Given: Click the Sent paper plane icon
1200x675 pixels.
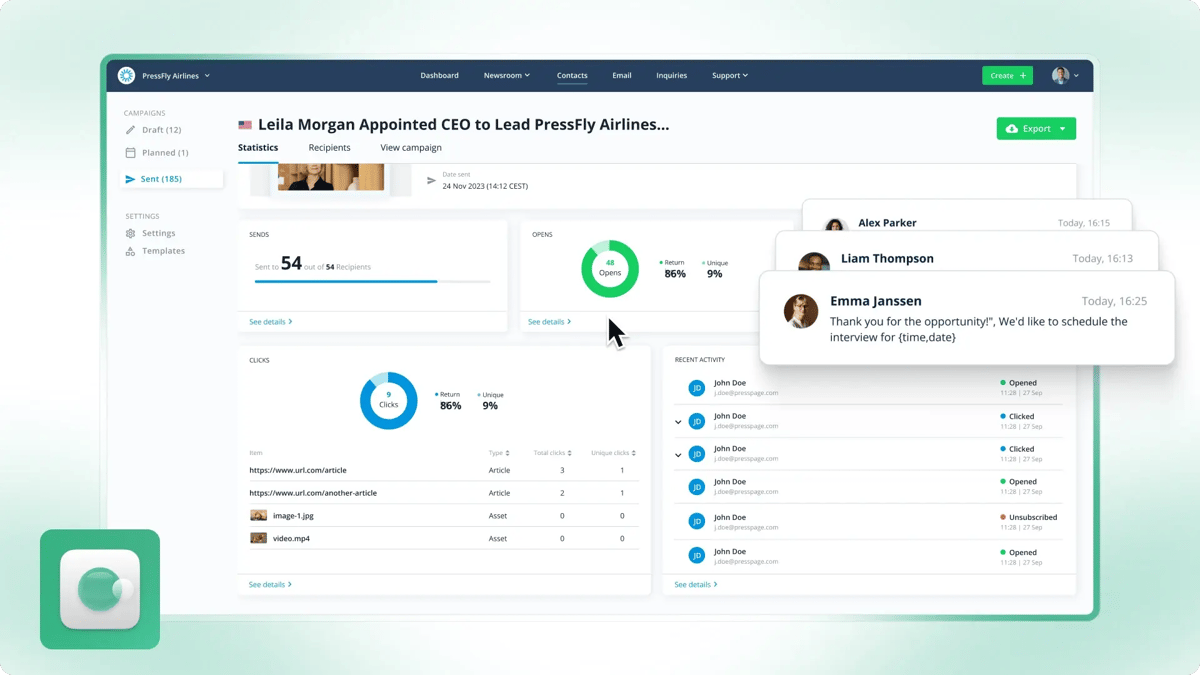Looking at the screenshot, I should point(130,179).
